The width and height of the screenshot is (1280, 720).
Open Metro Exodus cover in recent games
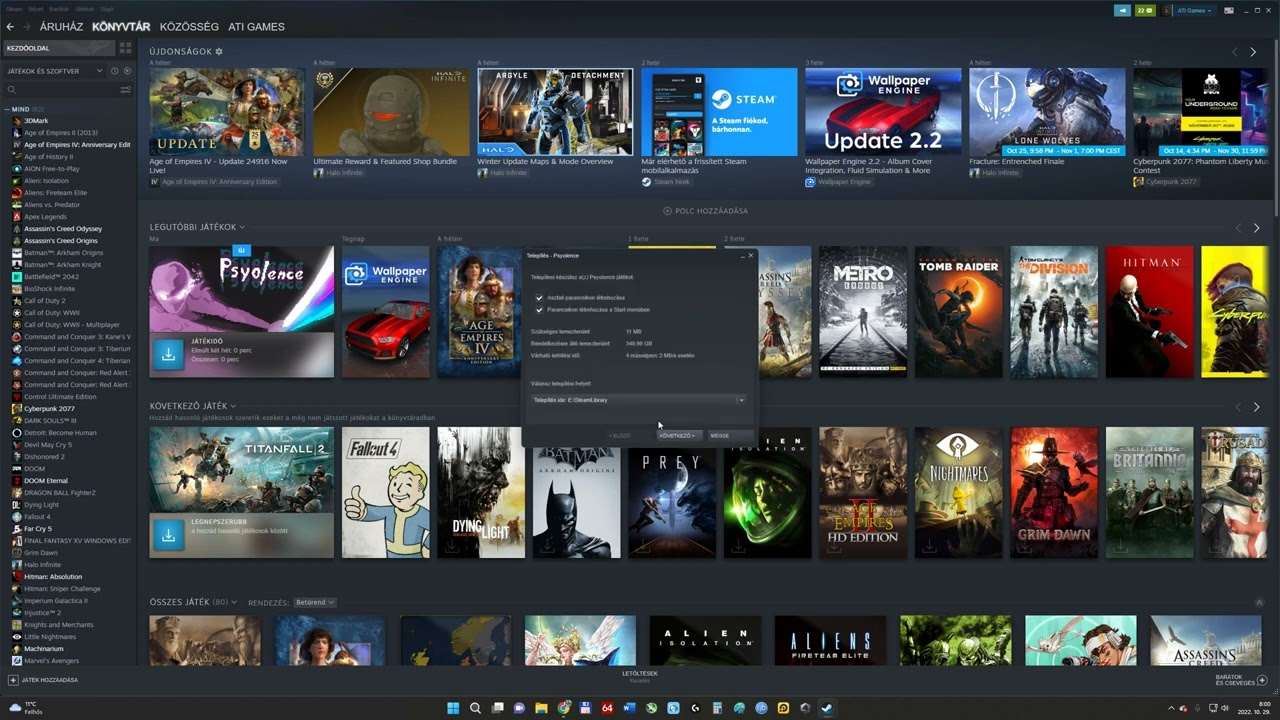tap(863, 312)
